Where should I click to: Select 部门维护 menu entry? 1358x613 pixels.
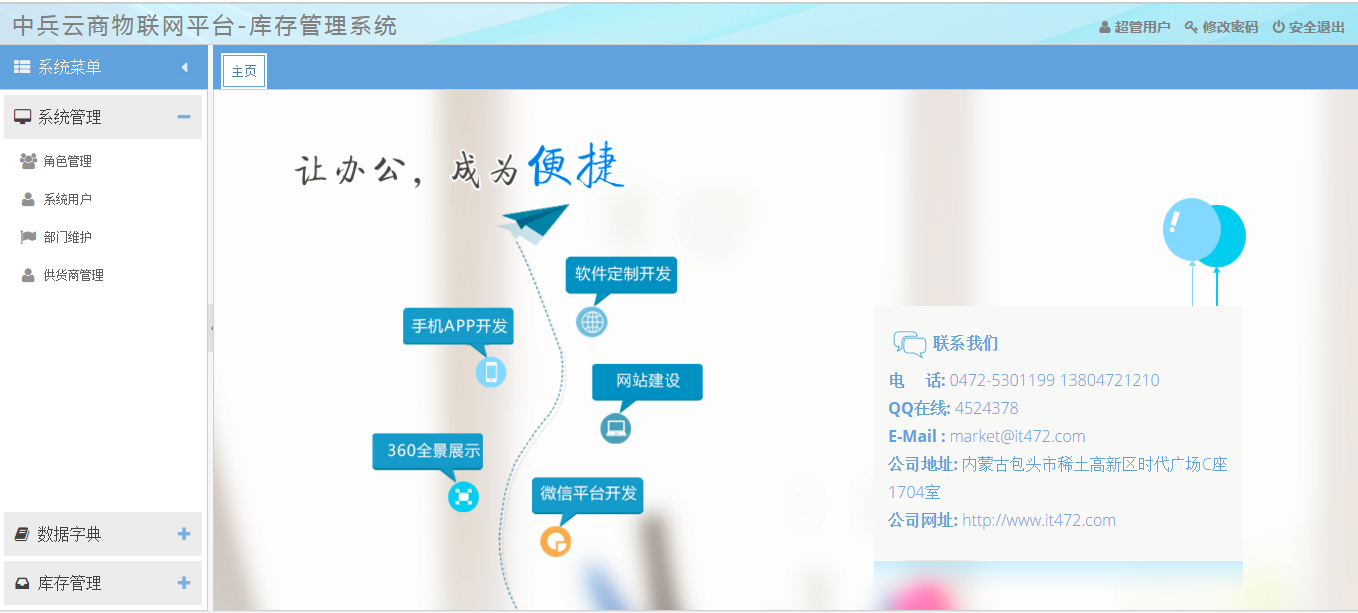click(x=67, y=237)
